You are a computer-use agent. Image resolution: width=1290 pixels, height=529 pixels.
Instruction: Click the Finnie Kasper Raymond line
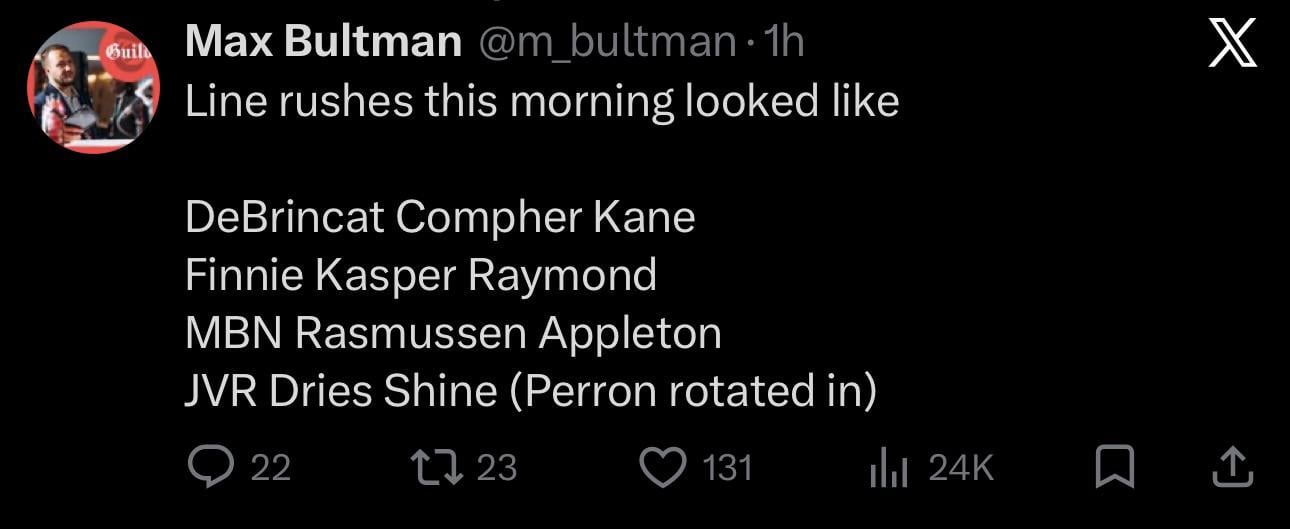point(421,275)
